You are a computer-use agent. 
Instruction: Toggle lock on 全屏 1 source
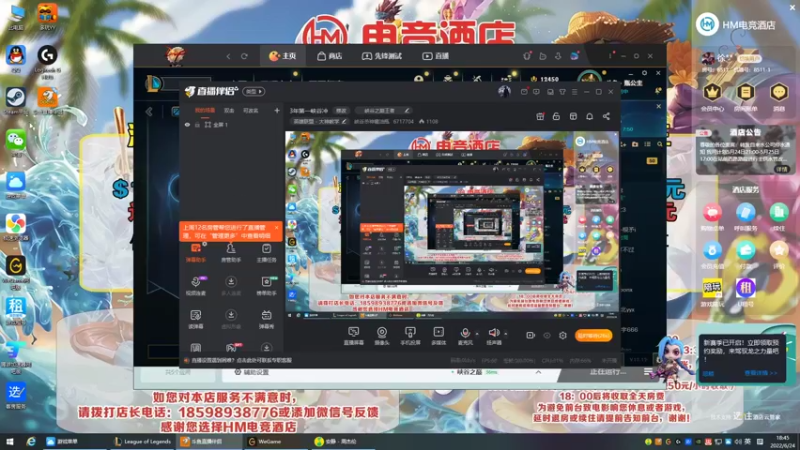click(x=197, y=124)
